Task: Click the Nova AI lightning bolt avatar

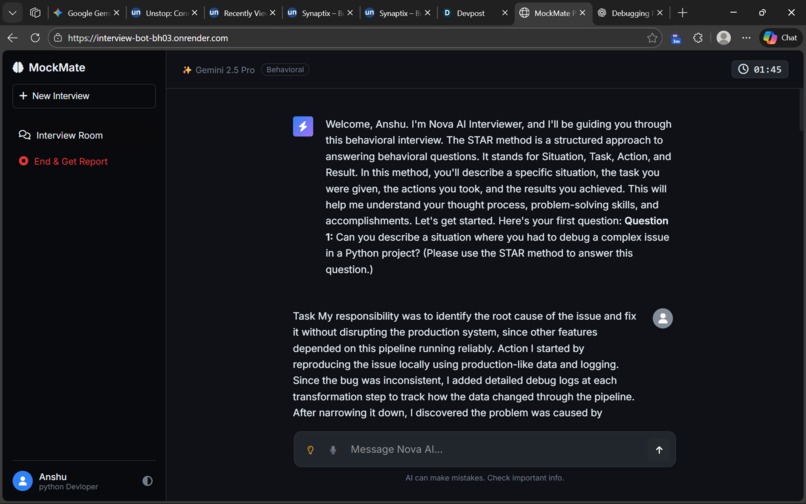Action: (x=303, y=127)
